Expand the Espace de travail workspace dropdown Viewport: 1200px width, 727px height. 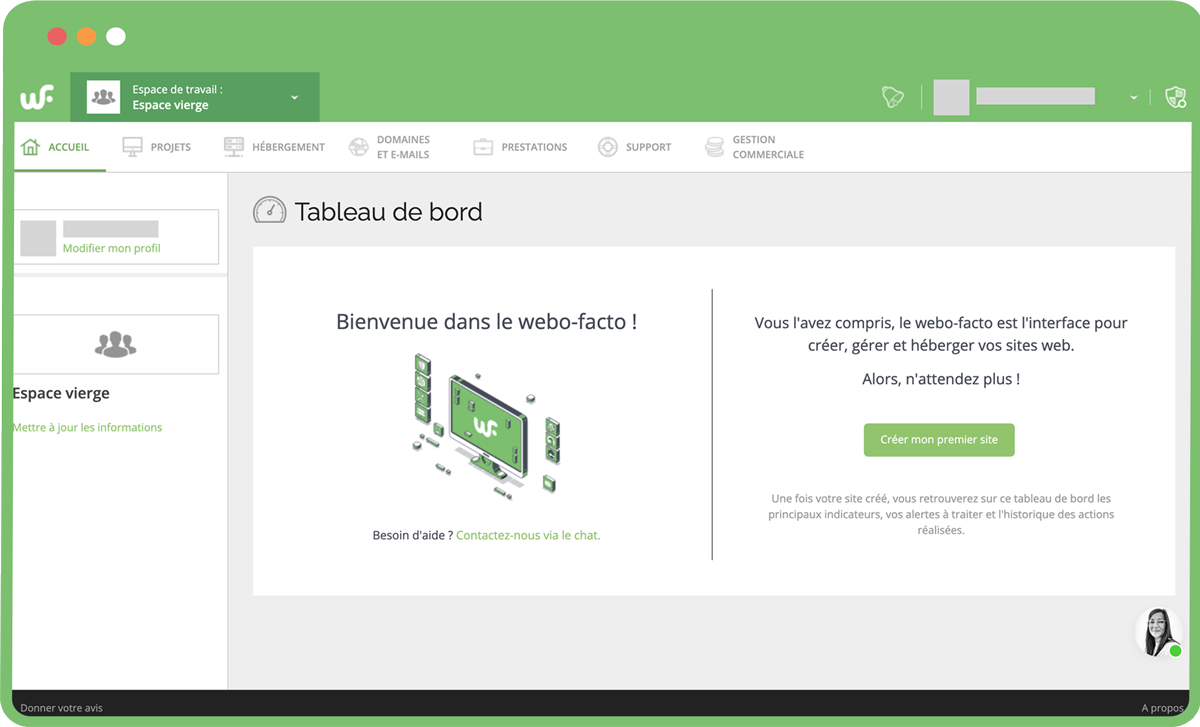click(x=293, y=97)
